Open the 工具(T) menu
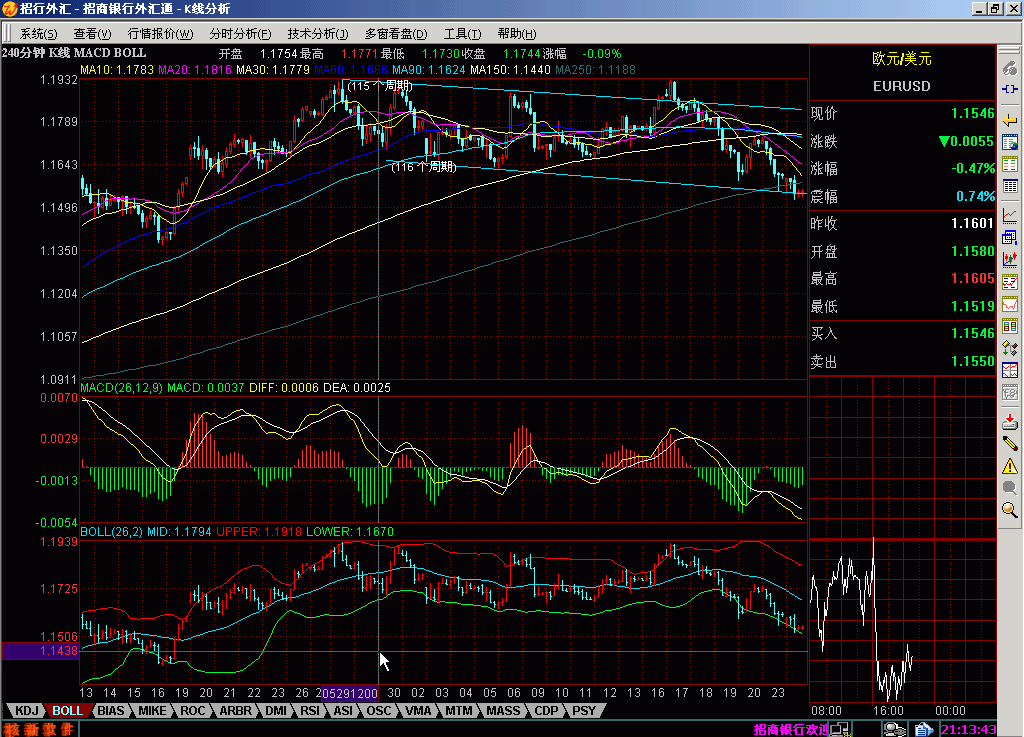The height and width of the screenshot is (737, 1024). click(x=462, y=34)
